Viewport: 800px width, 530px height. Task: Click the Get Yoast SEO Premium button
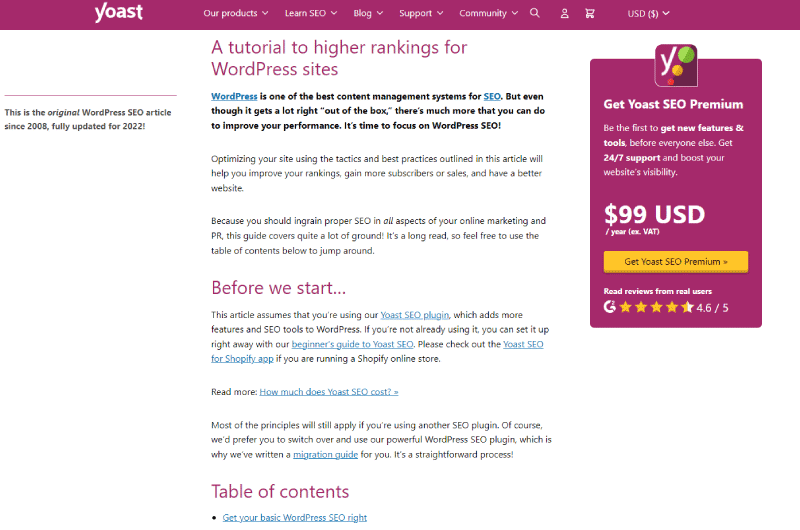676,262
